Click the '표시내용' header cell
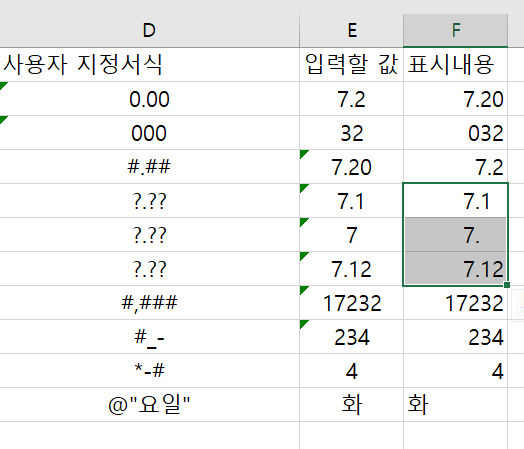Viewport: 524px width, 449px height. coord(455,64)
